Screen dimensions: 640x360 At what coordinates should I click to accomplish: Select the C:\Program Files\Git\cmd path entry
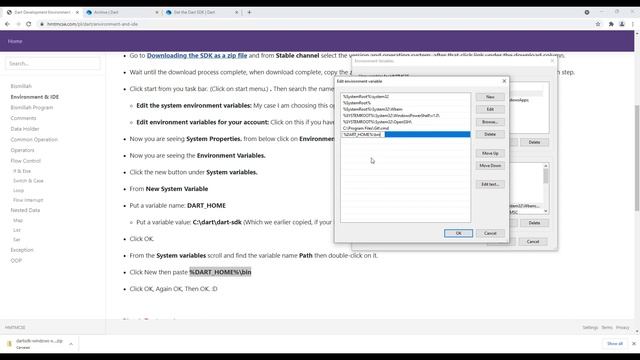click(x=406, y=128)
